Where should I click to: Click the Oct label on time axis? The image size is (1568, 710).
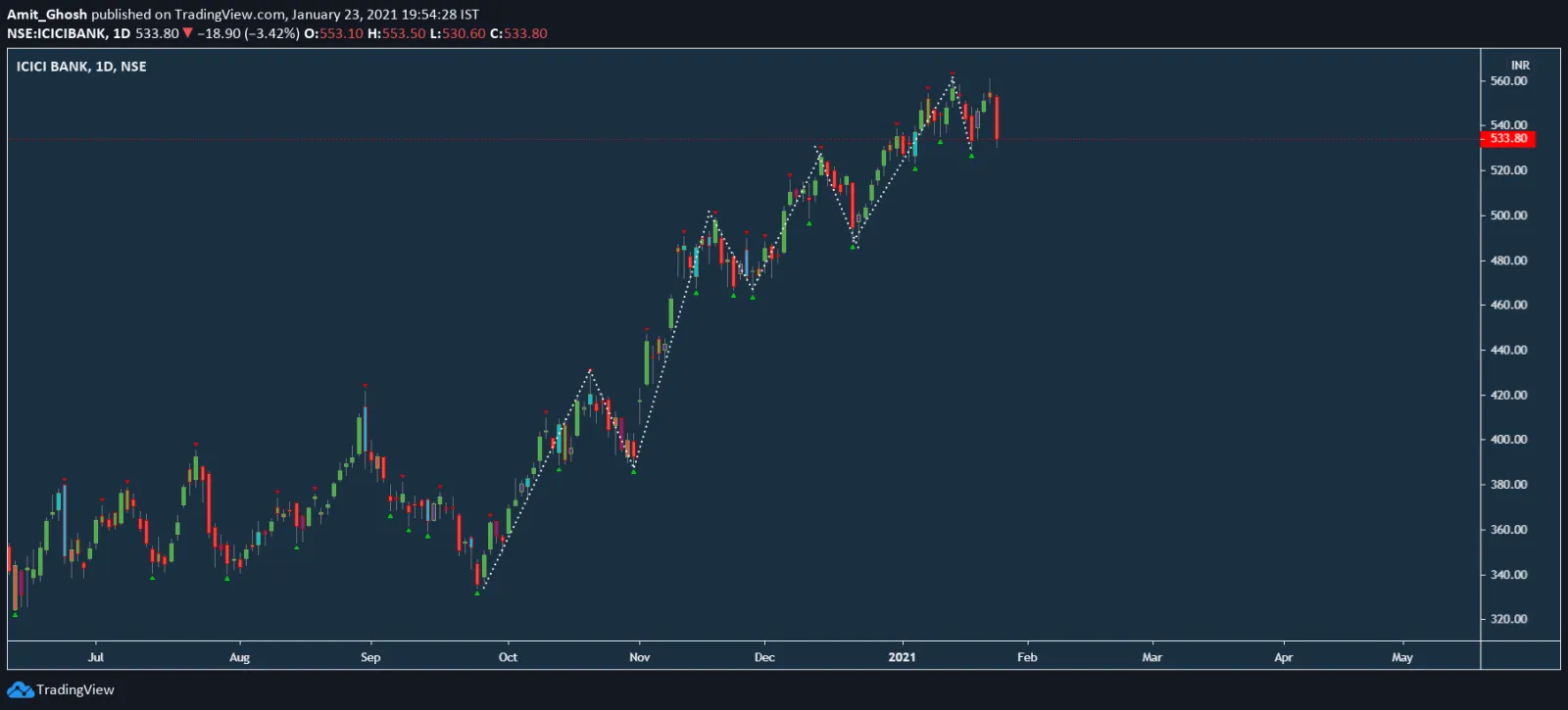pos(508,657)
